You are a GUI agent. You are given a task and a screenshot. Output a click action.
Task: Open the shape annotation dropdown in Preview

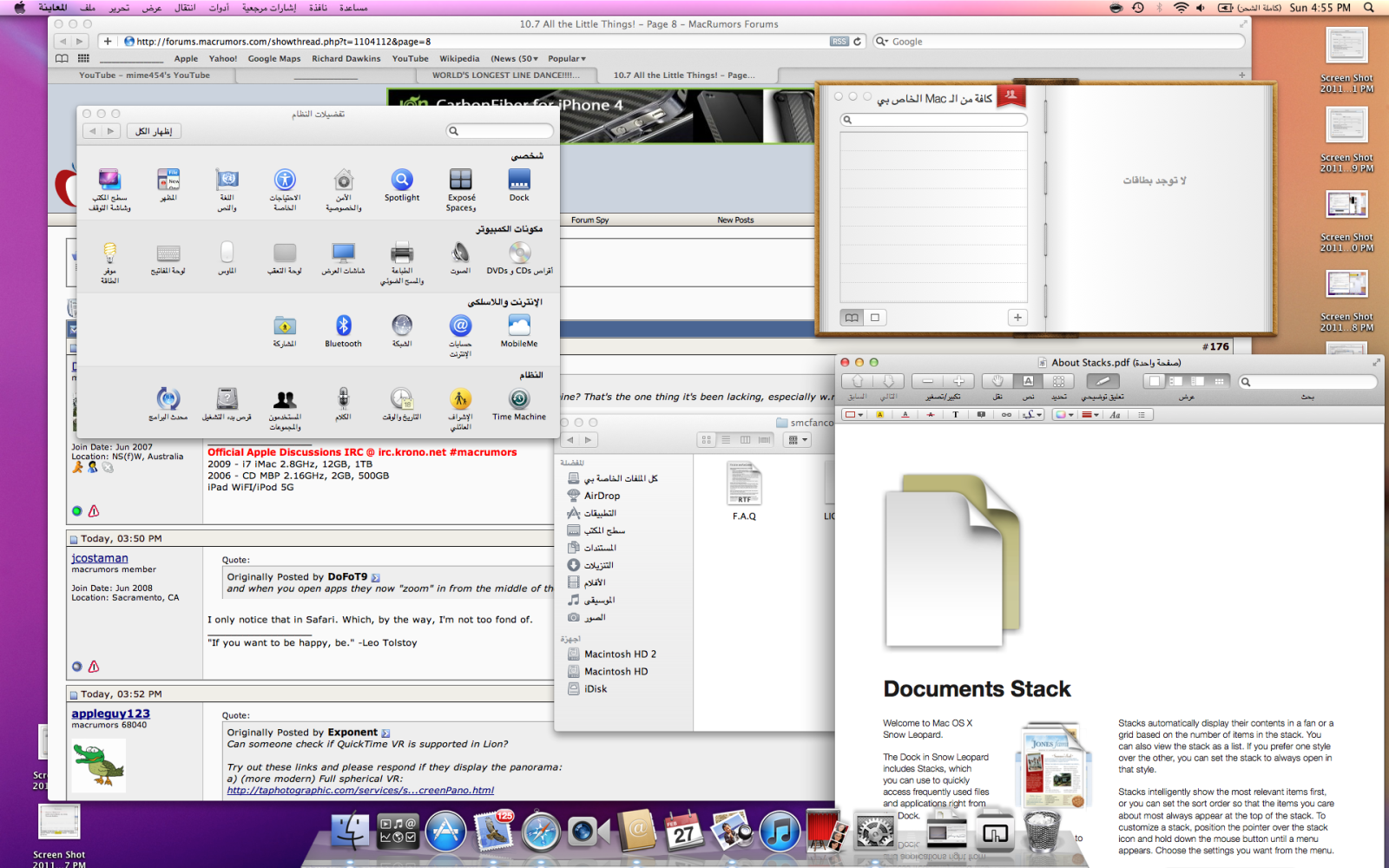point(854,415)
